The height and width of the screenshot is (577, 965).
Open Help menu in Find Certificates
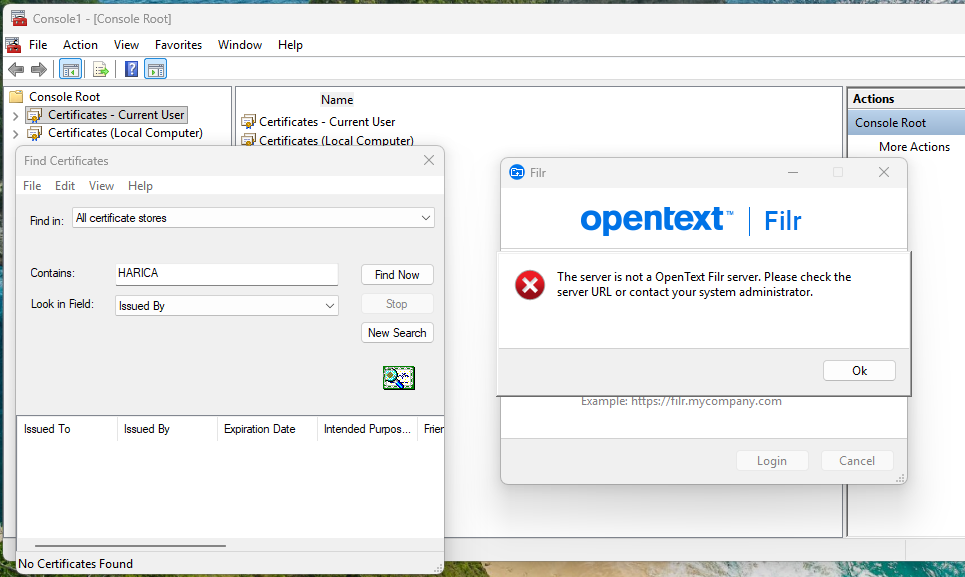140,186
